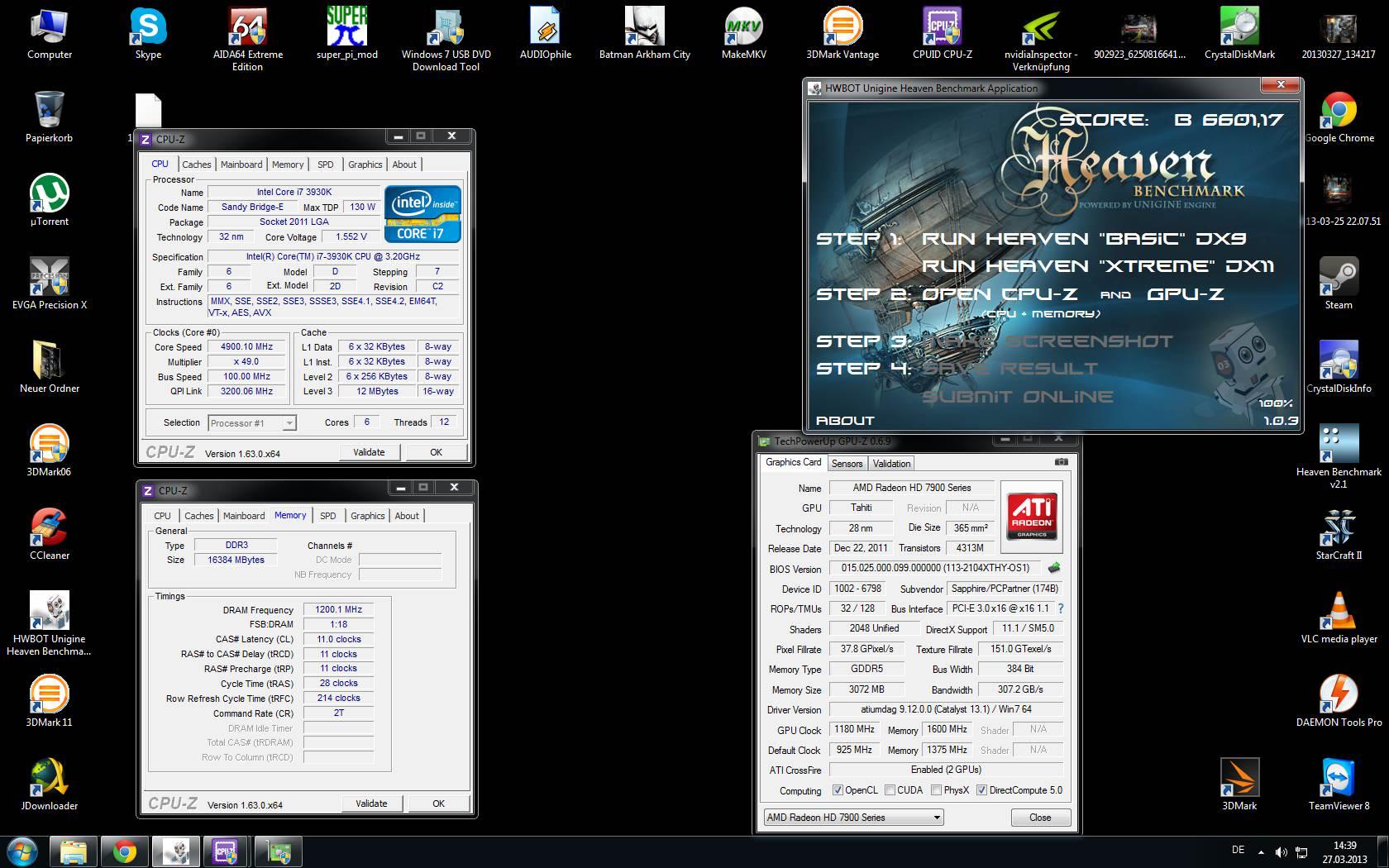The width and height of the screenshot is (1389, 868).
Task: Click Close button in GPU-Z
Action: [1040, 818]
